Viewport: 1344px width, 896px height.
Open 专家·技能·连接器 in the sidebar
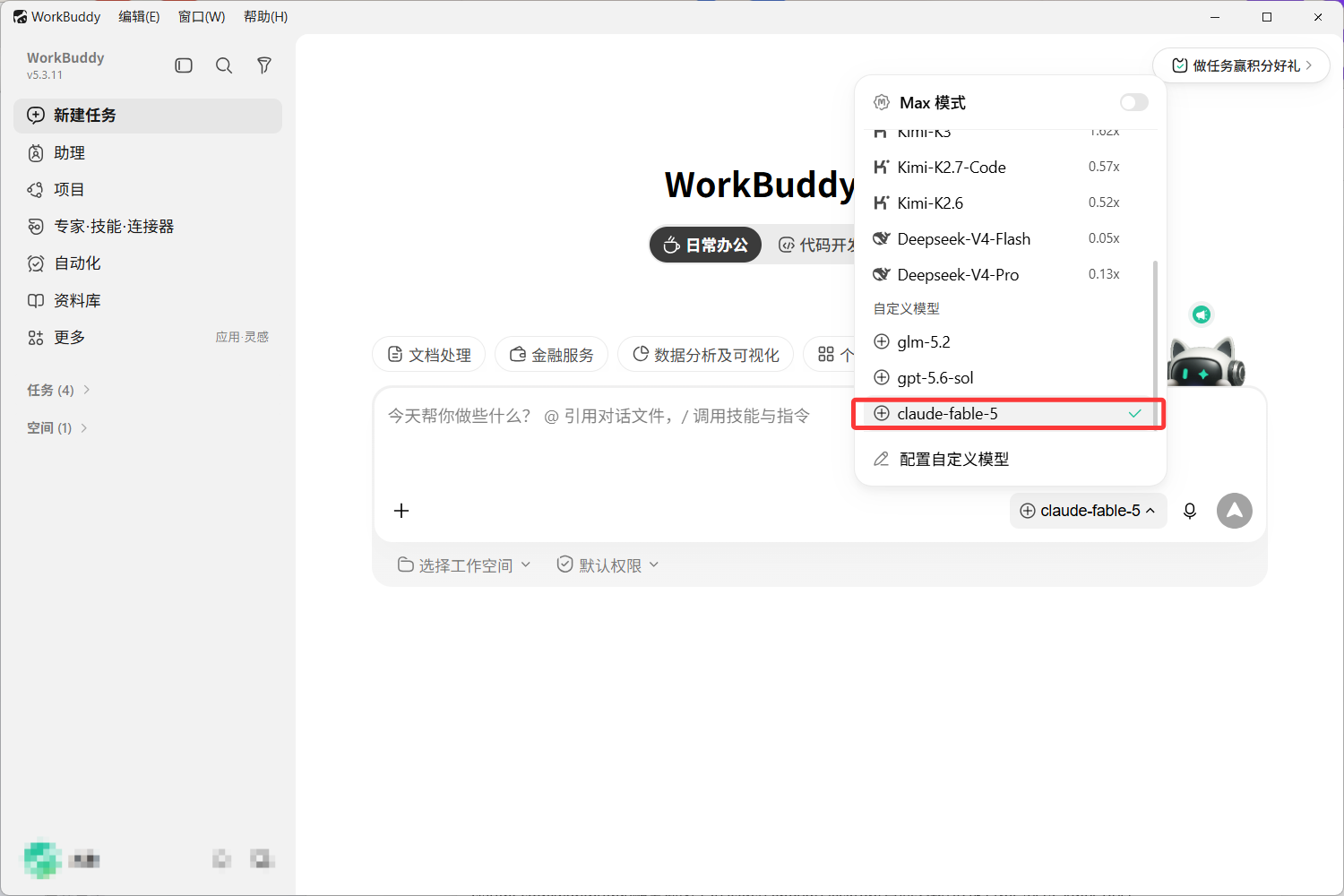[148, 227]
